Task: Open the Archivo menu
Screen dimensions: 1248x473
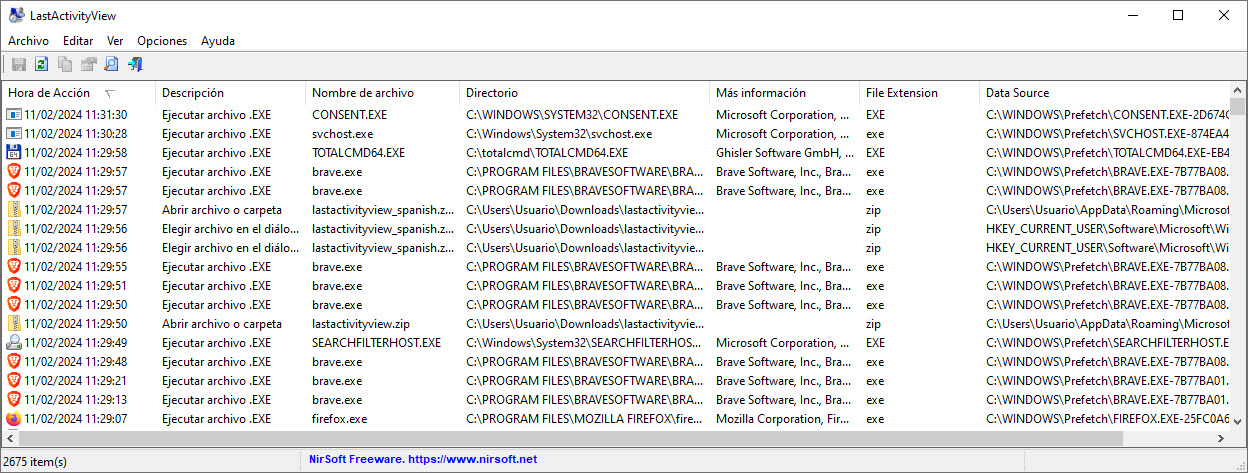Action: click(29, 41)
